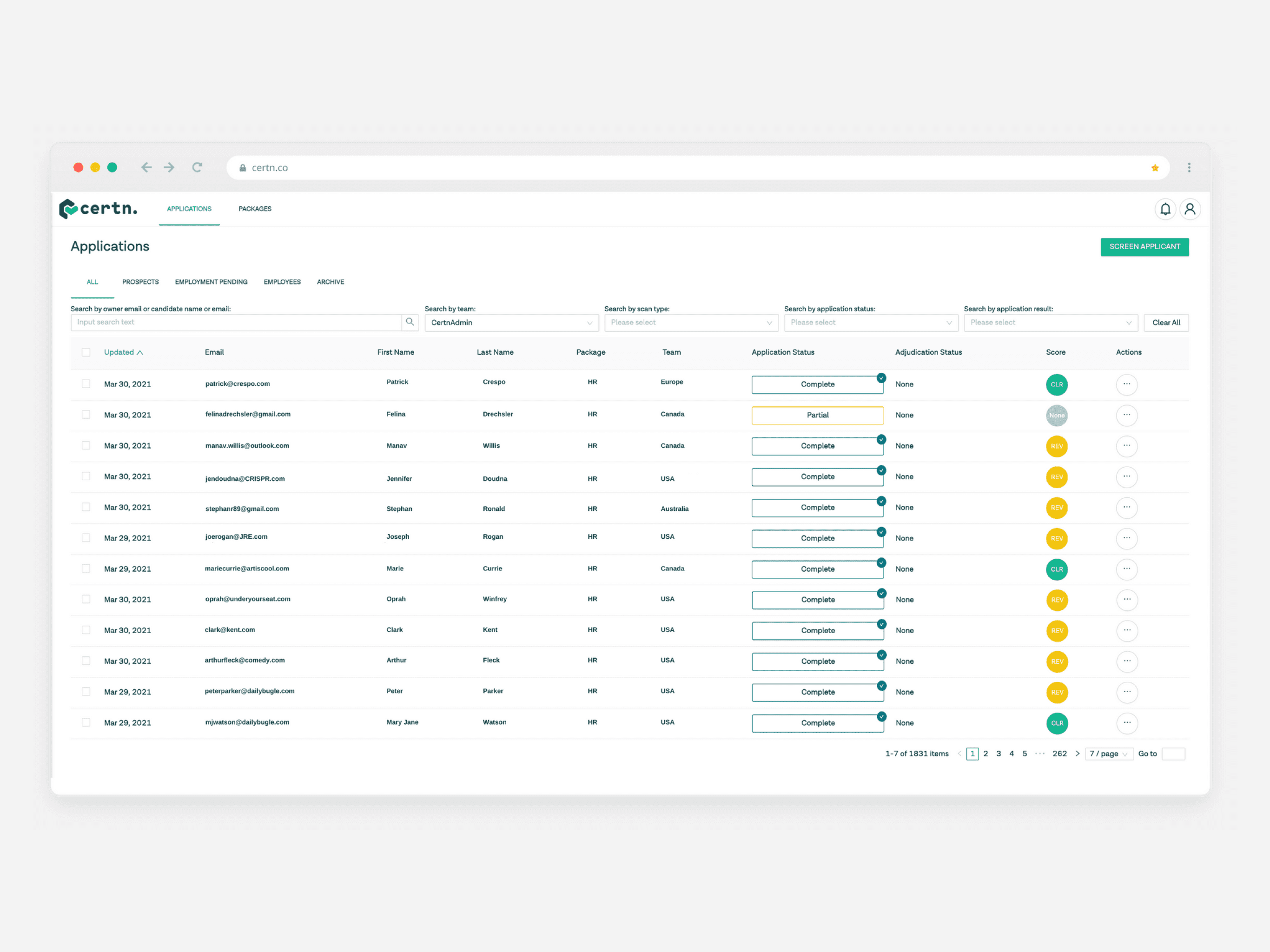
Task: Click the certn logo
Action: click(98, 208)
